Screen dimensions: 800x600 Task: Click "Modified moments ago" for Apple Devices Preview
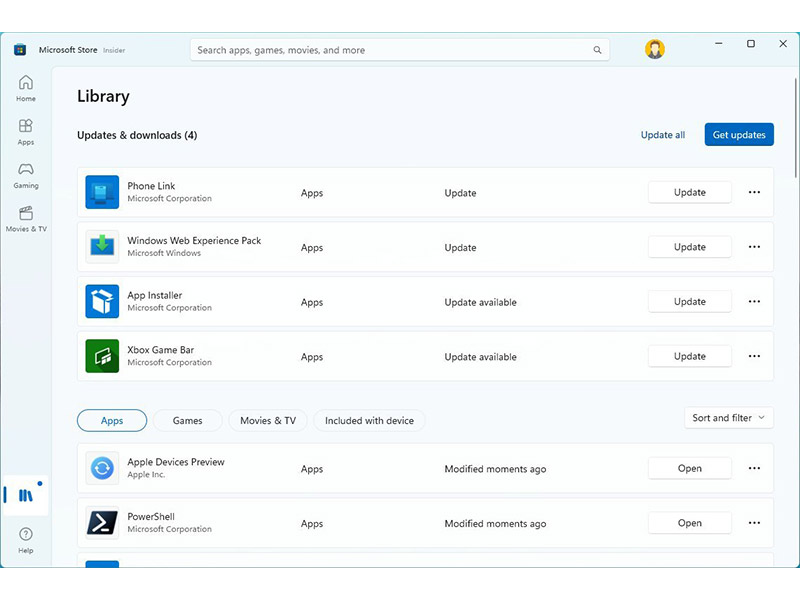tap(495, 469)
